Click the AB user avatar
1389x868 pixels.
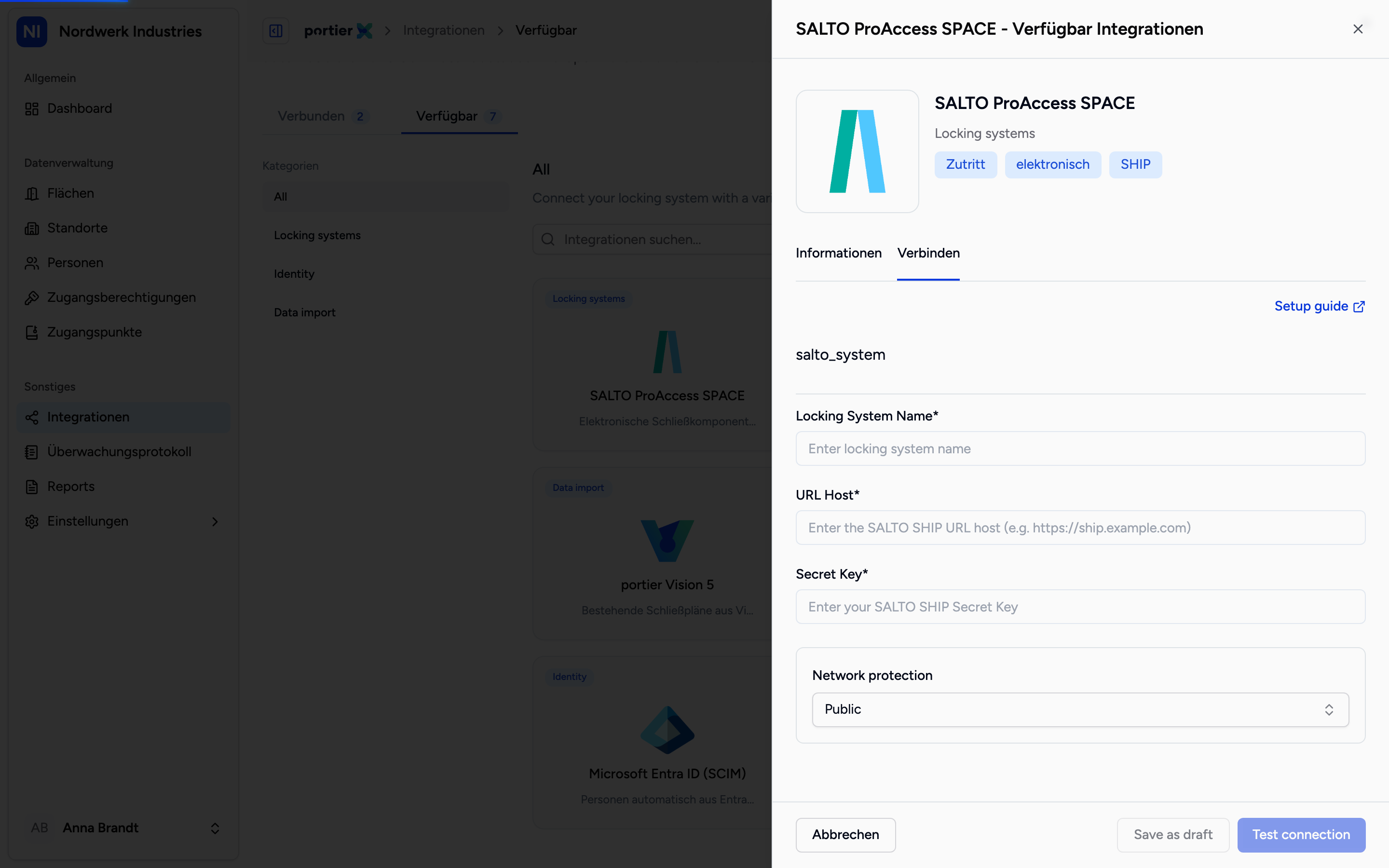click(39, 828)
